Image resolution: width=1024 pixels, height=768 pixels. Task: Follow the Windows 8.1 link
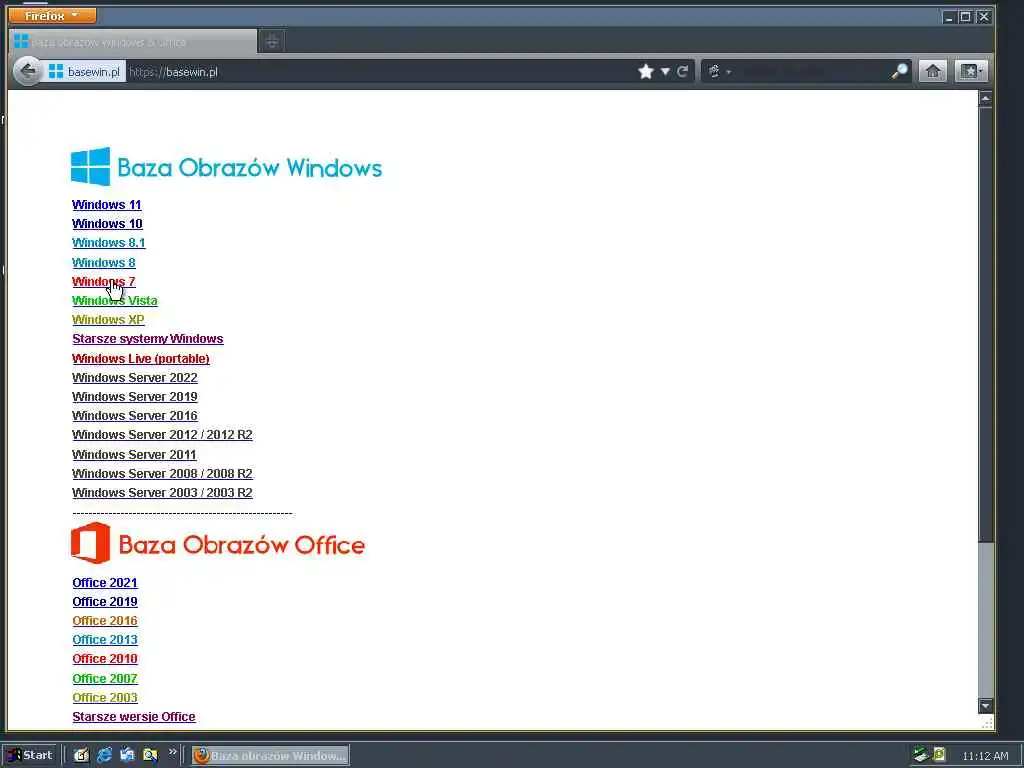(108, 242)
